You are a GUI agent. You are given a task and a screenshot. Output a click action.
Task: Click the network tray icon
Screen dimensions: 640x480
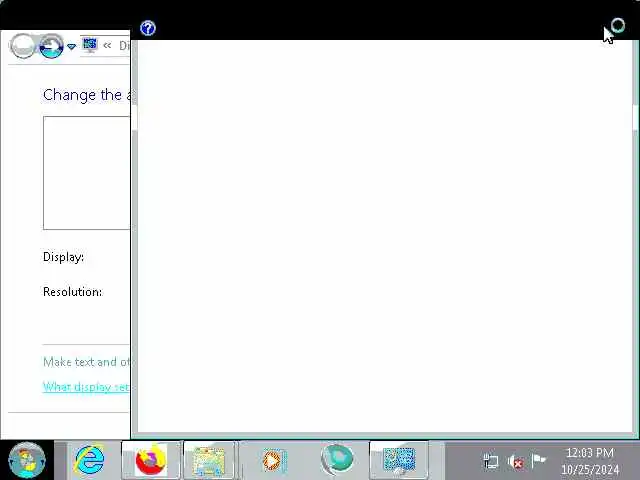(491, 462)
